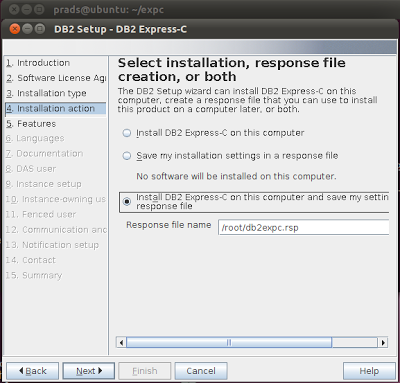Click the prads@ubuntu terminal title bar
The image size is (400, 383).
click(x=200, y=9)
